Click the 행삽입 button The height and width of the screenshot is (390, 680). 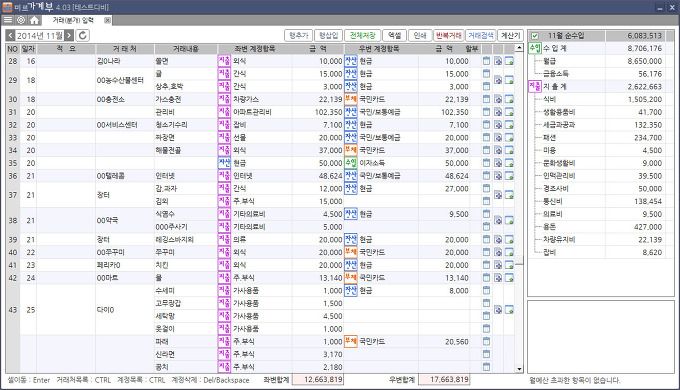328,36
